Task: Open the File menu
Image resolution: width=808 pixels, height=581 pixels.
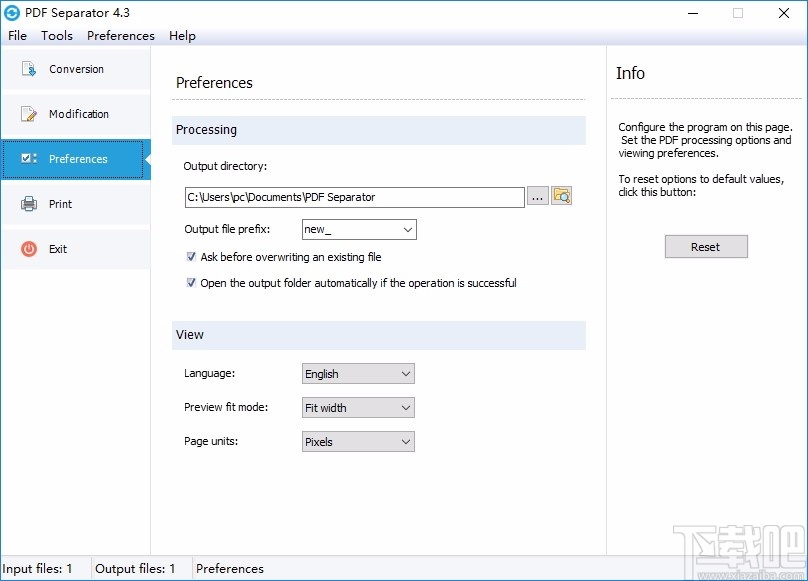Action: click(17, 35)
